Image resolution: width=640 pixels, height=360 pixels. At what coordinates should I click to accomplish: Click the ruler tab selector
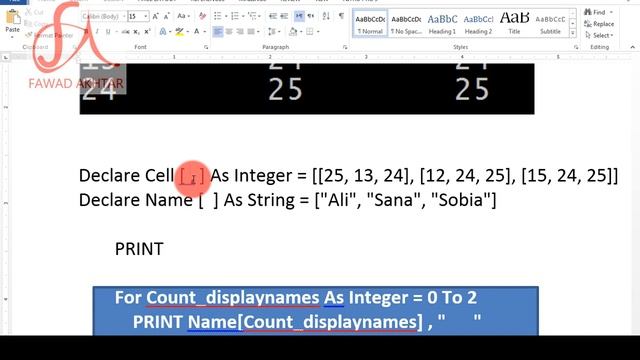[x=5, y=58]
